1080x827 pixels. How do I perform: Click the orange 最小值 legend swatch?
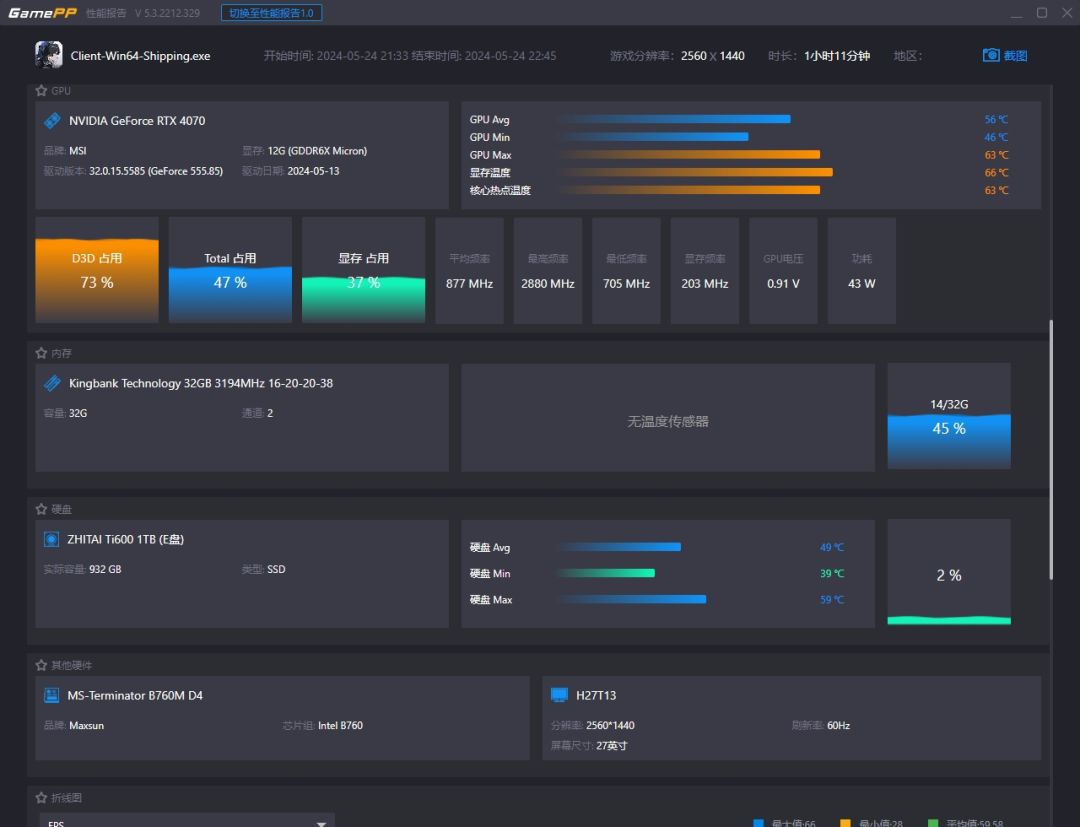pos(845,823)
